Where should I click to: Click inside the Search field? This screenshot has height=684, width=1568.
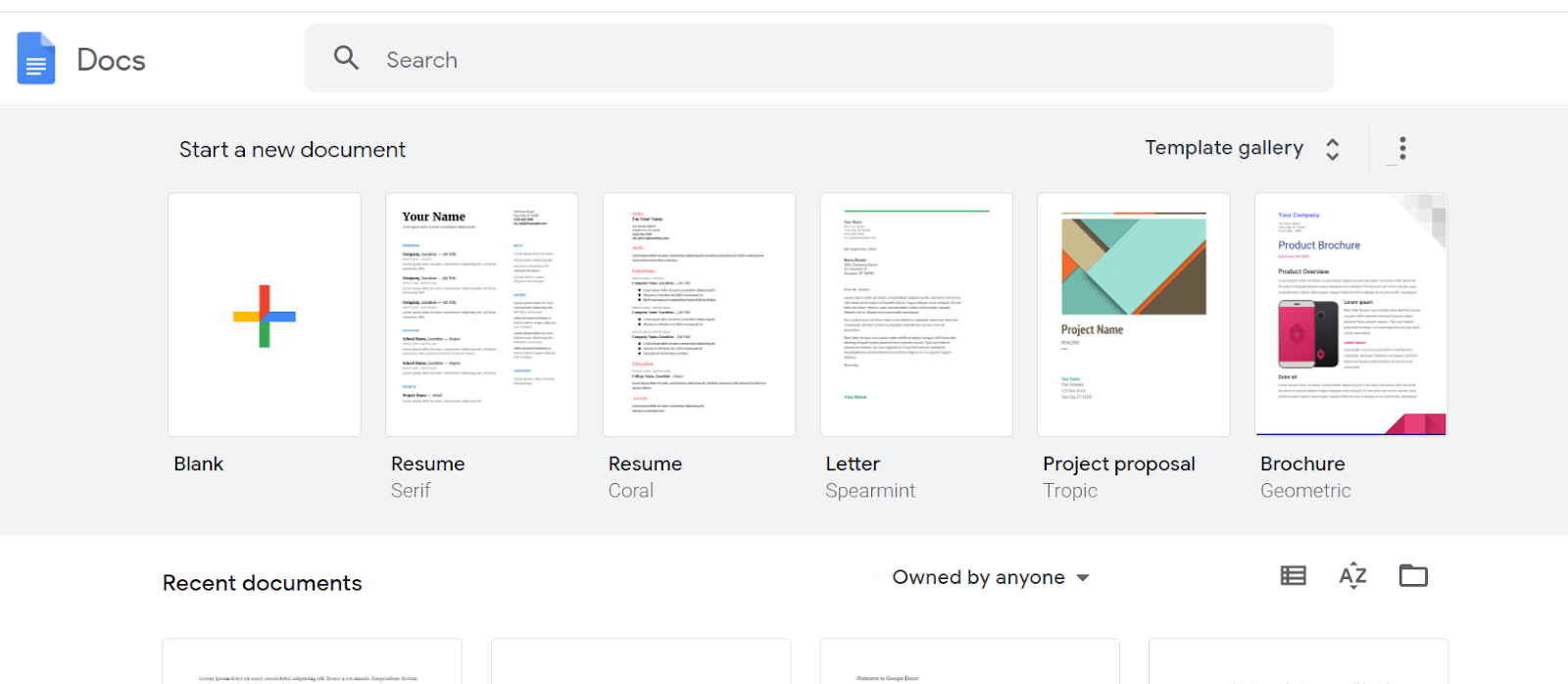coord(686,59)
